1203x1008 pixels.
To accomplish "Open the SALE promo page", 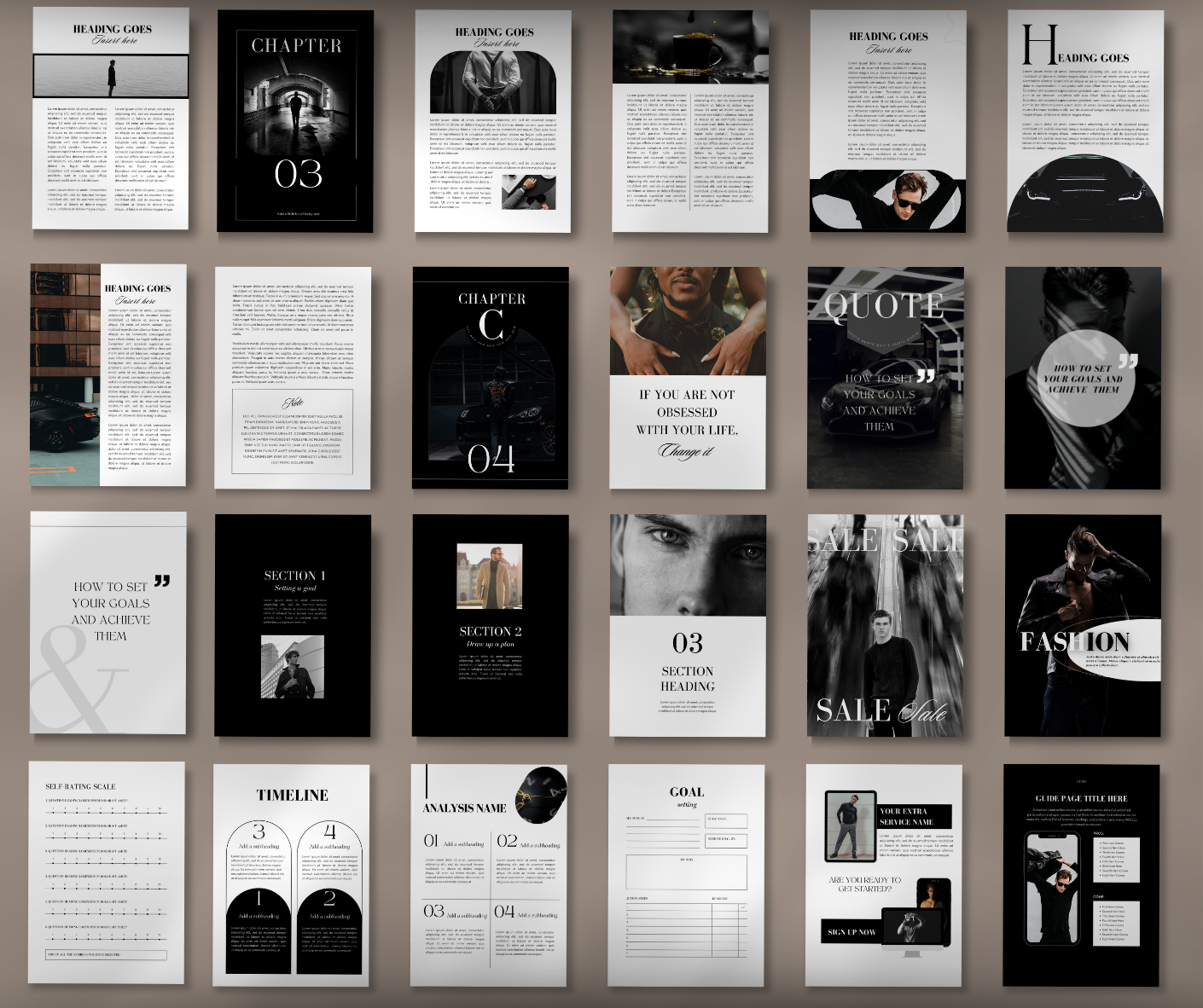I will [x=885, y=625].
